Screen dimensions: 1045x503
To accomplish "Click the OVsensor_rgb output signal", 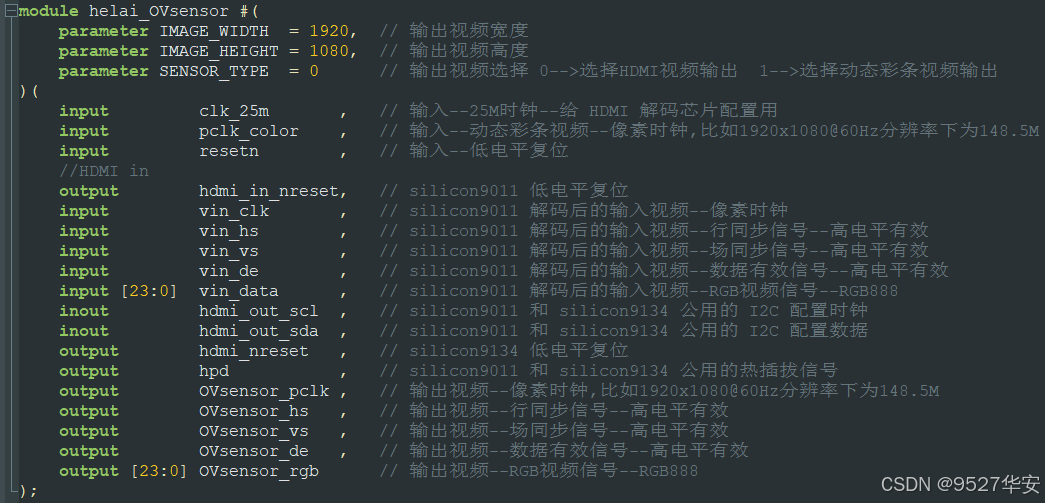I will coord(259,471).
